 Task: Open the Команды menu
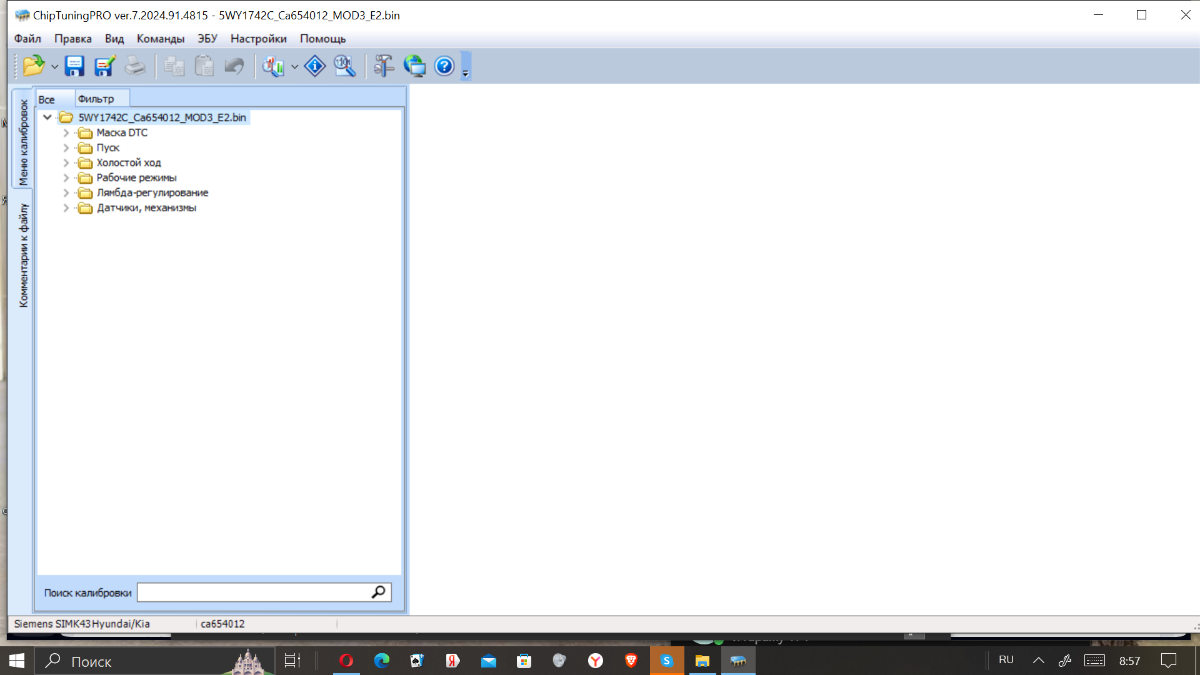161,39
